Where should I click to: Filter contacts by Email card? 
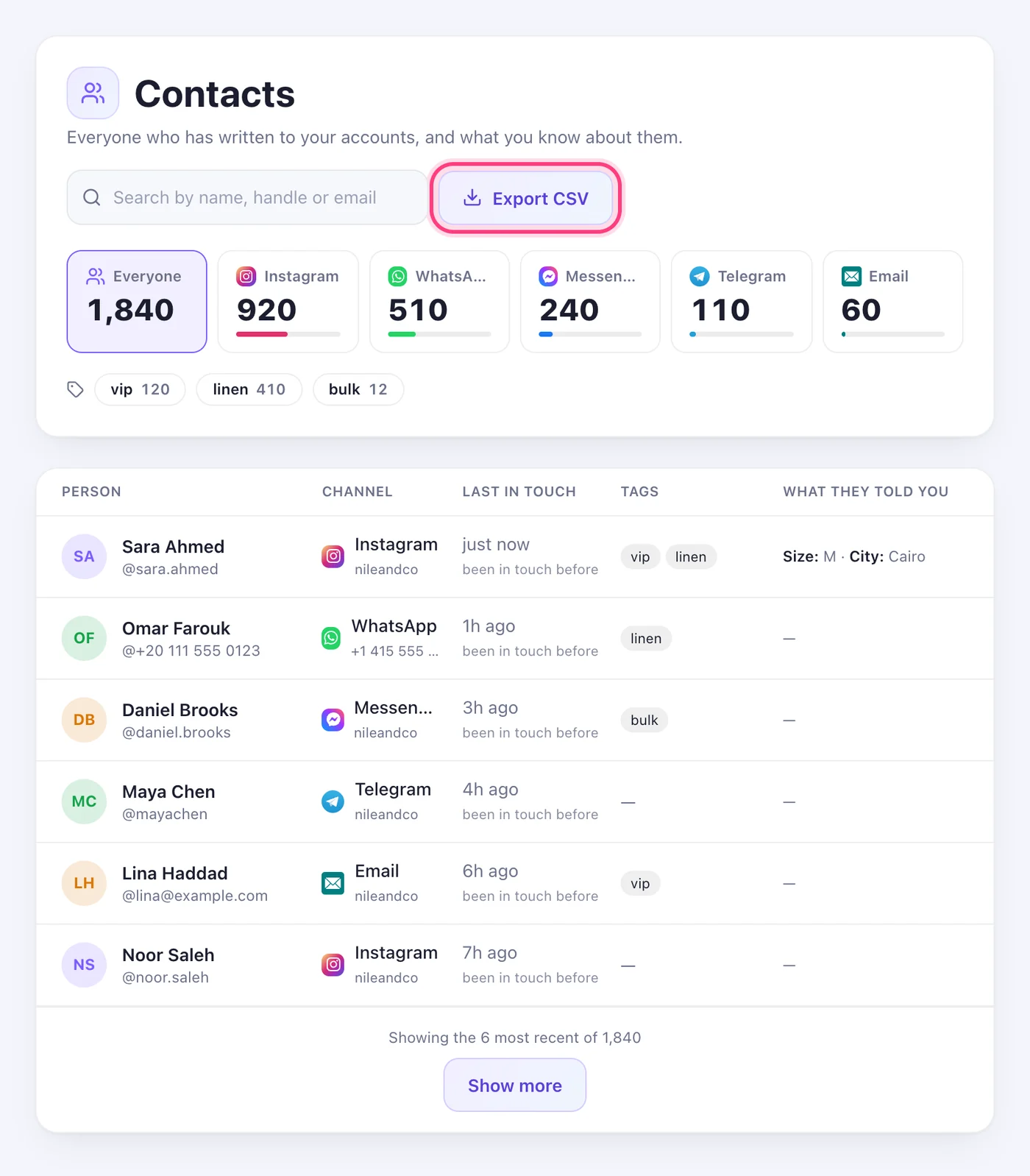[892, 302]
